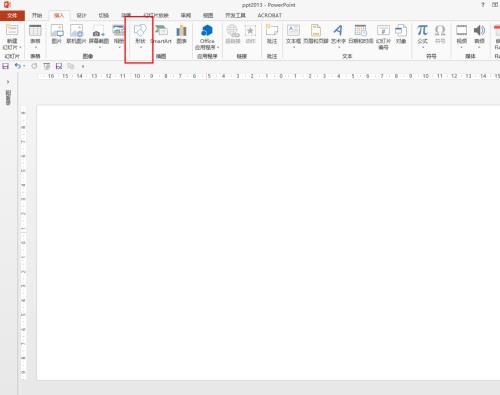Screen dimensions: 500x395
Task: Switch to the Home (开始) tab
Action: (37, 15)
